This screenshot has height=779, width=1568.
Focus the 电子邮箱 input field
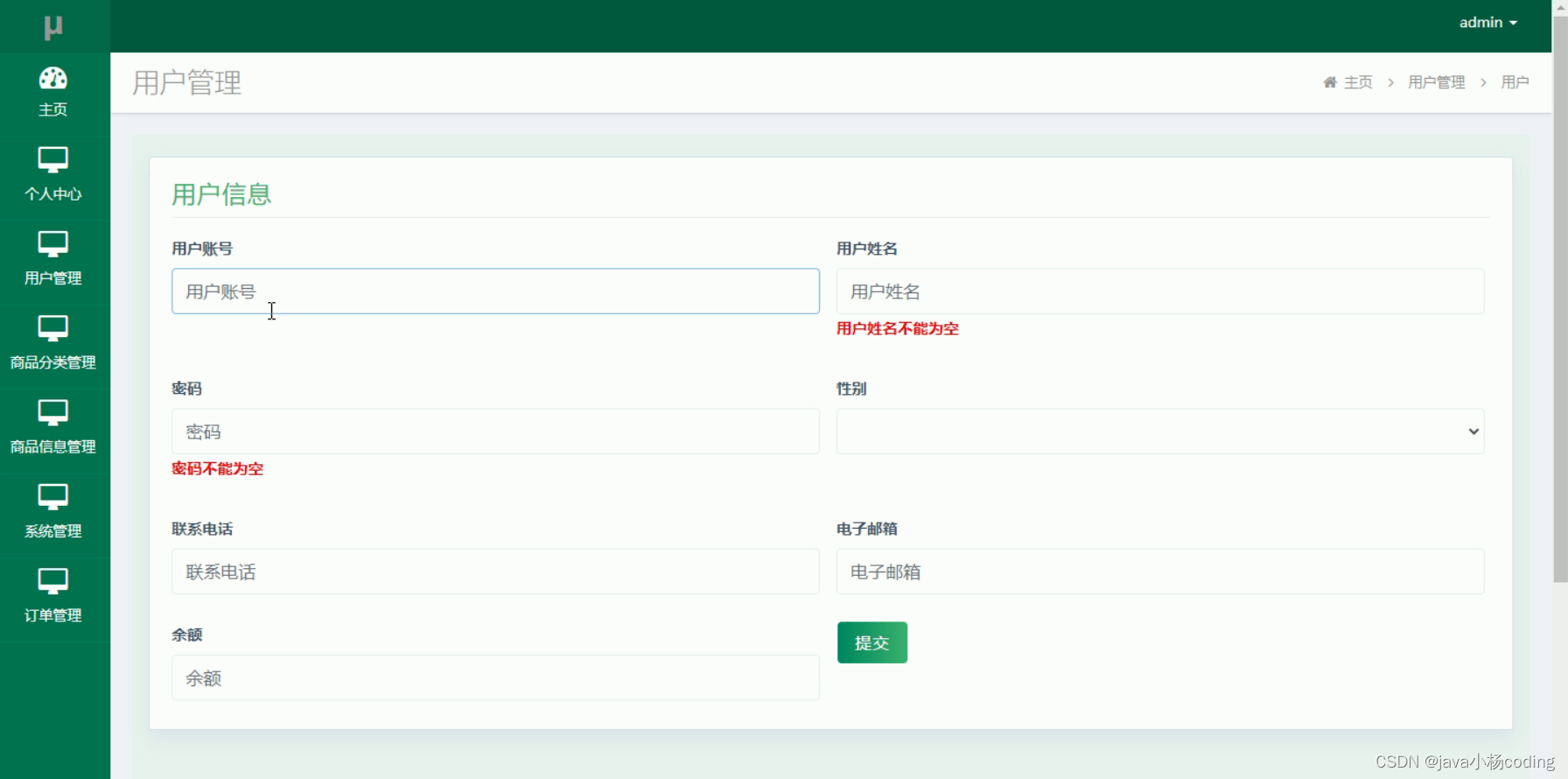(x=1160, y=572)
